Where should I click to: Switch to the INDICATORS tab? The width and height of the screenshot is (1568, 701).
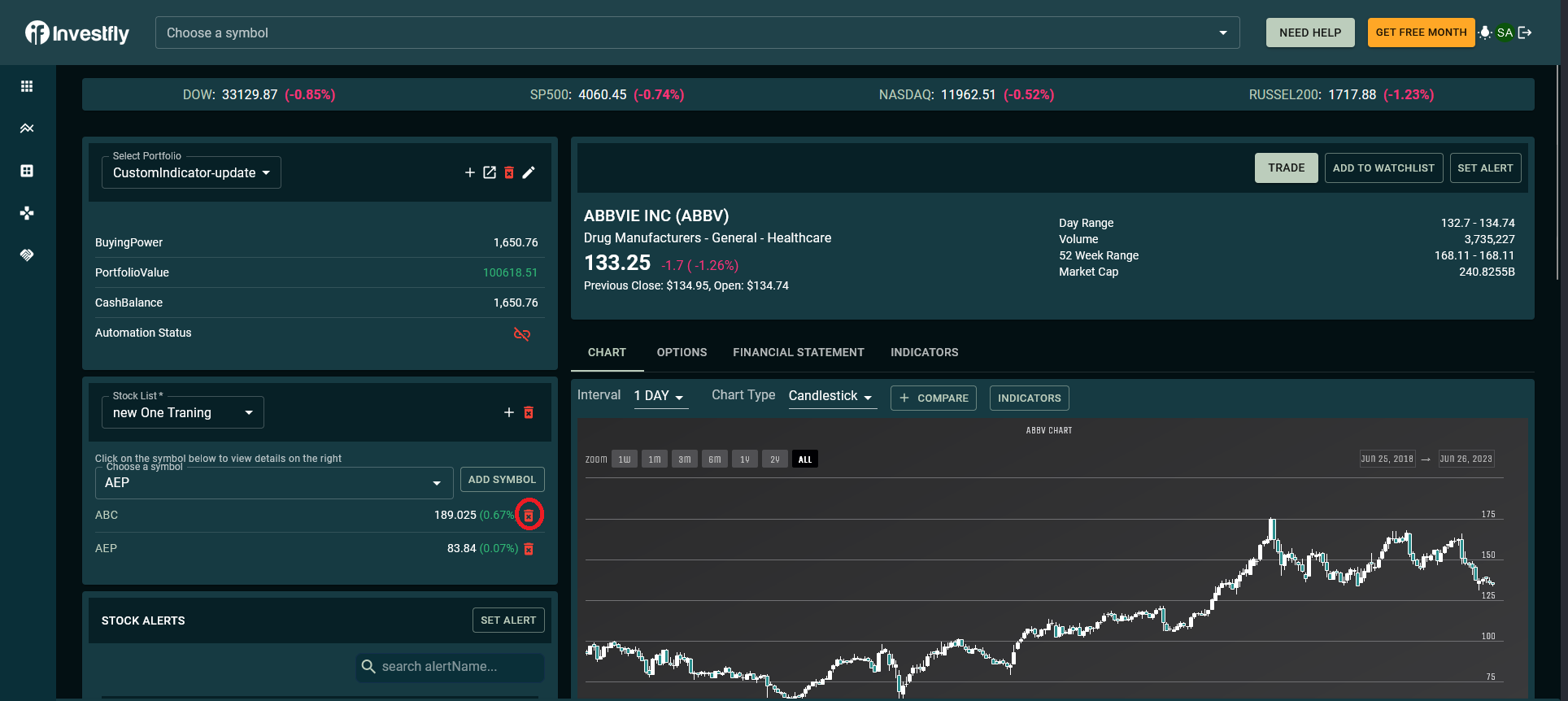[x=924, y=352]
